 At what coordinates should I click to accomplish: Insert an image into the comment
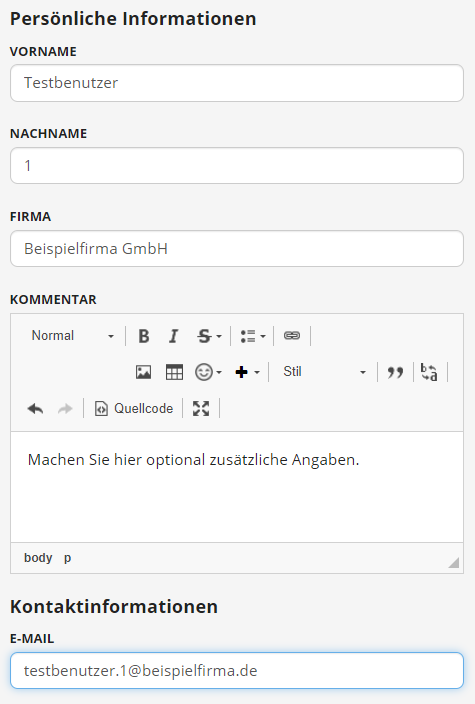pos(144,372)
